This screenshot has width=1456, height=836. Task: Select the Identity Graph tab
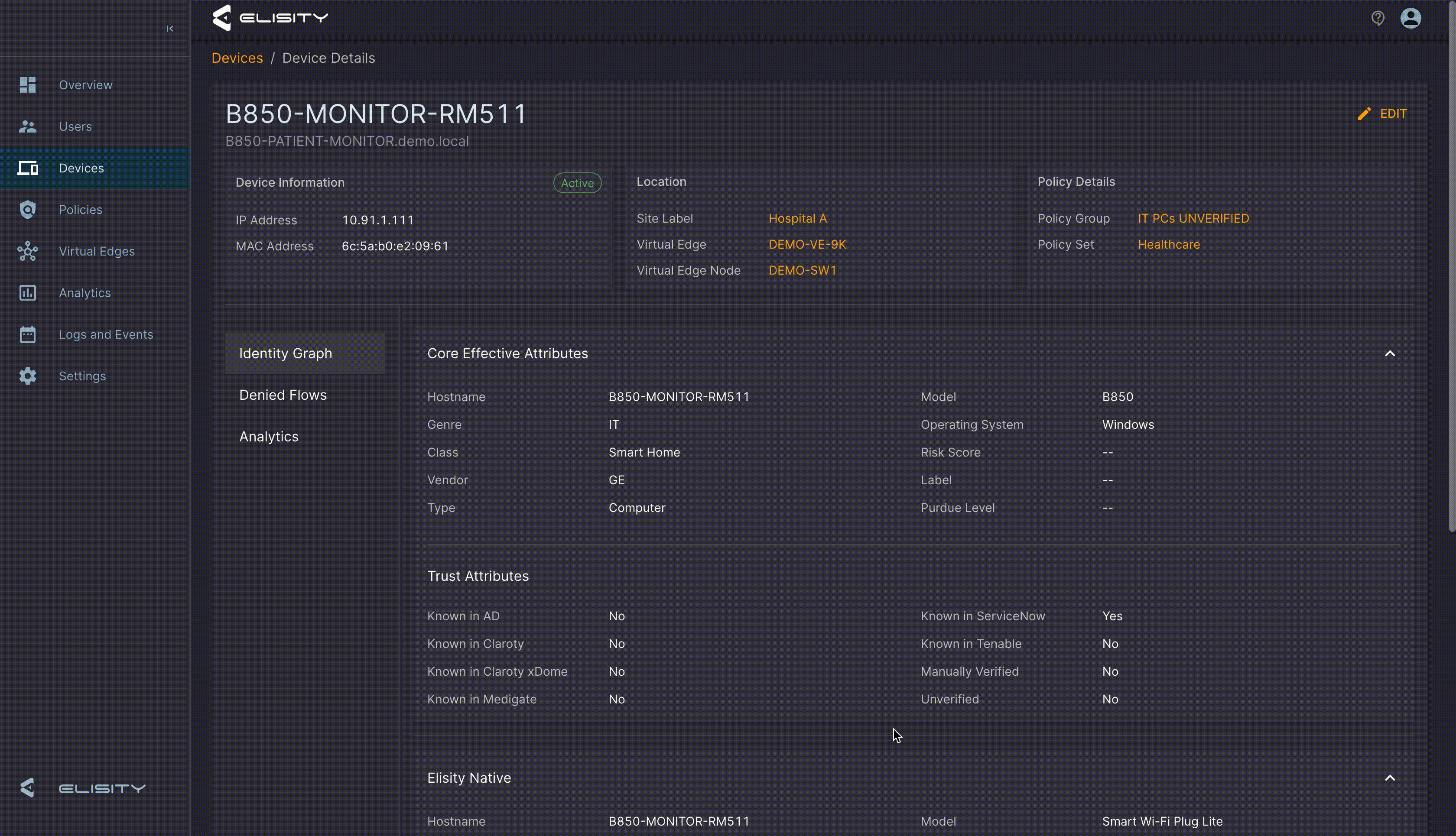305,353
